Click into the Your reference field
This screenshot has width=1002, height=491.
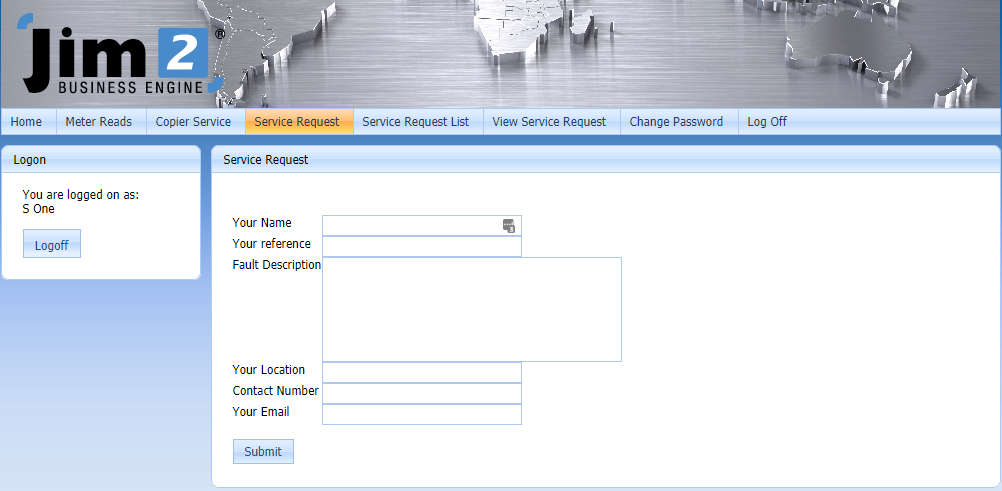tap(422, 246)
